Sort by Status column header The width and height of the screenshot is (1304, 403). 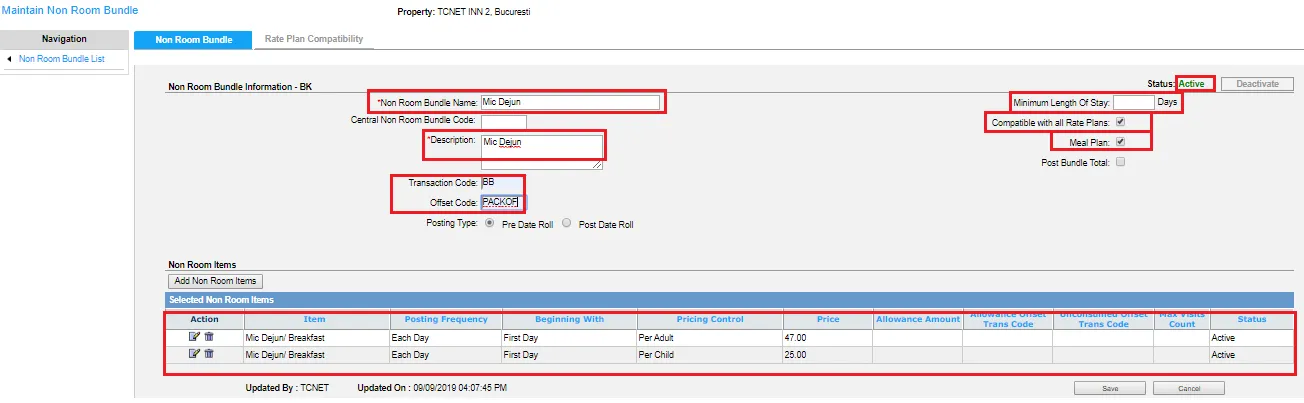coord(1251,319)
